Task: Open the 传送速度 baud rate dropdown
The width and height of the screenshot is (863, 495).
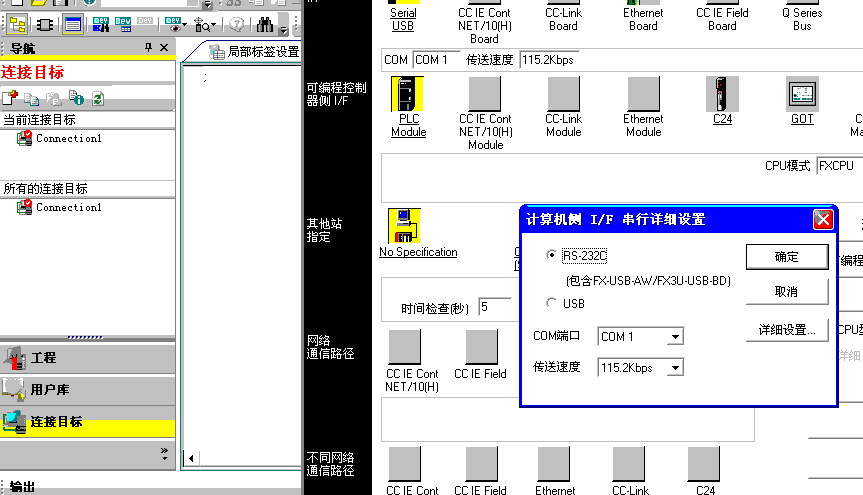Action: point(675,368)
